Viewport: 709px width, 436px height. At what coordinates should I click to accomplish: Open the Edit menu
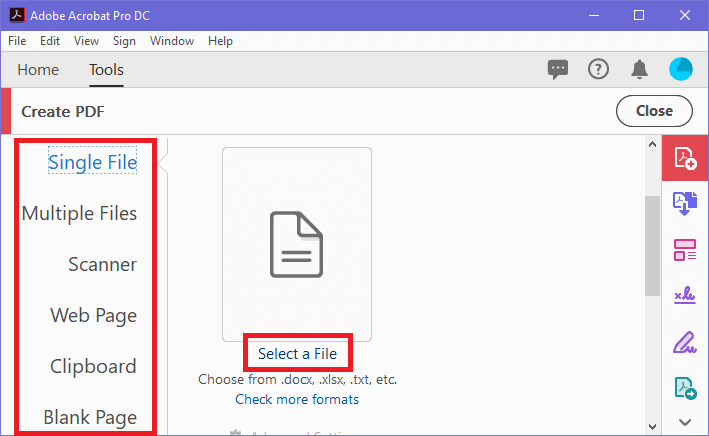50,41
